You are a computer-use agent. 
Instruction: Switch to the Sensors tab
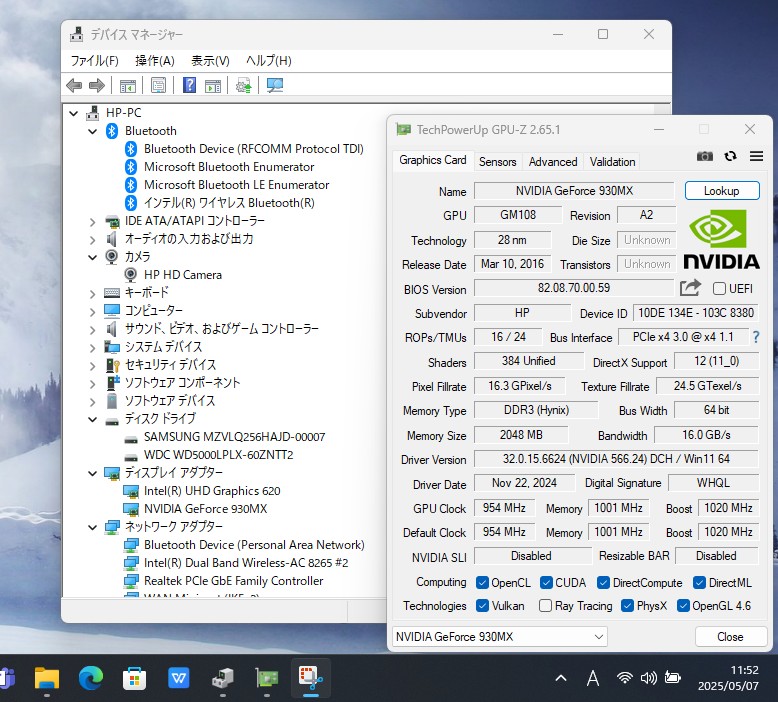click(x=497, y=162)
